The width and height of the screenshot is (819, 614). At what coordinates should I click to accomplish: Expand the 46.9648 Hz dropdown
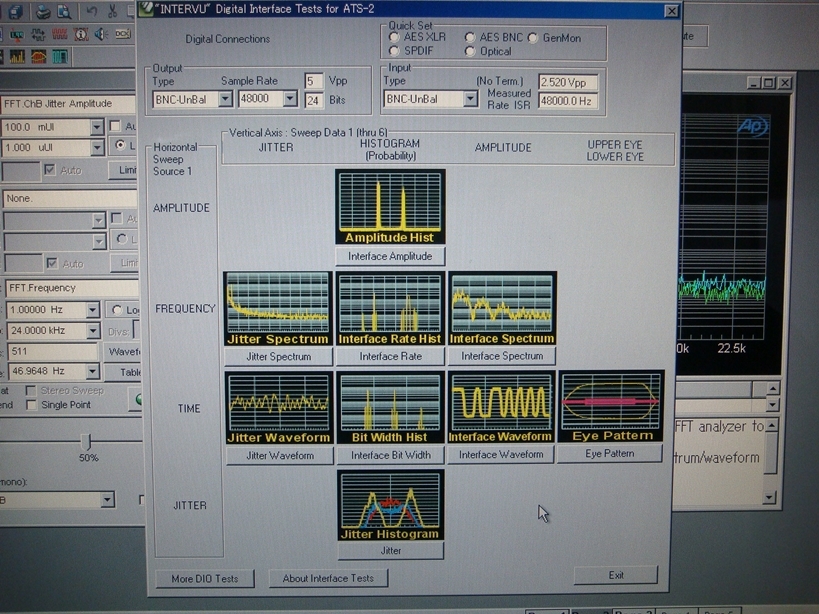click(x=92, y=371)
